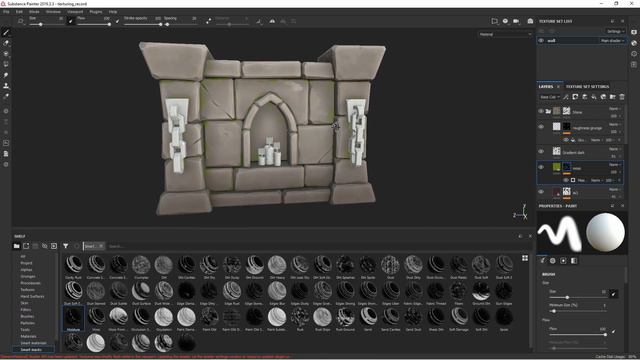Open the Viewport menu
This screenshot has width=640, height=360.
click(x=75, y=12)
